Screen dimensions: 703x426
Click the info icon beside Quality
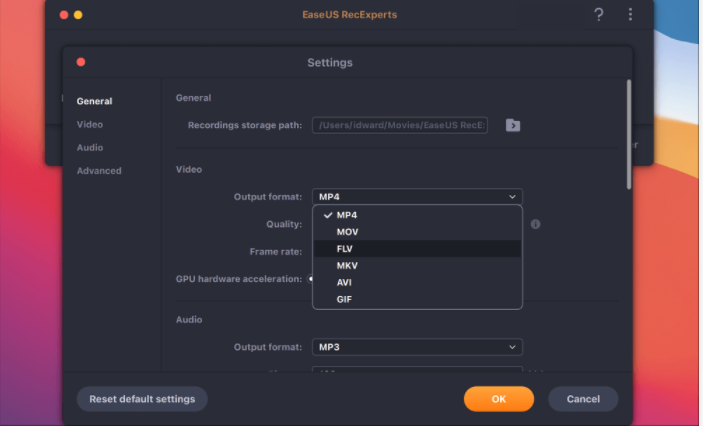tap(535, 224)
